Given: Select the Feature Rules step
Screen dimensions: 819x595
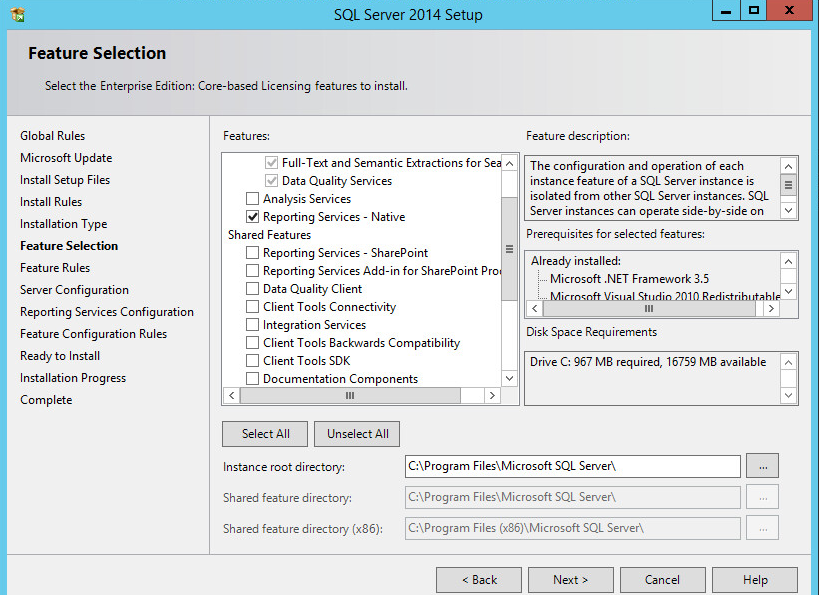Looking at the screenshot, I should pyautogui.click(x=55, y=268).
